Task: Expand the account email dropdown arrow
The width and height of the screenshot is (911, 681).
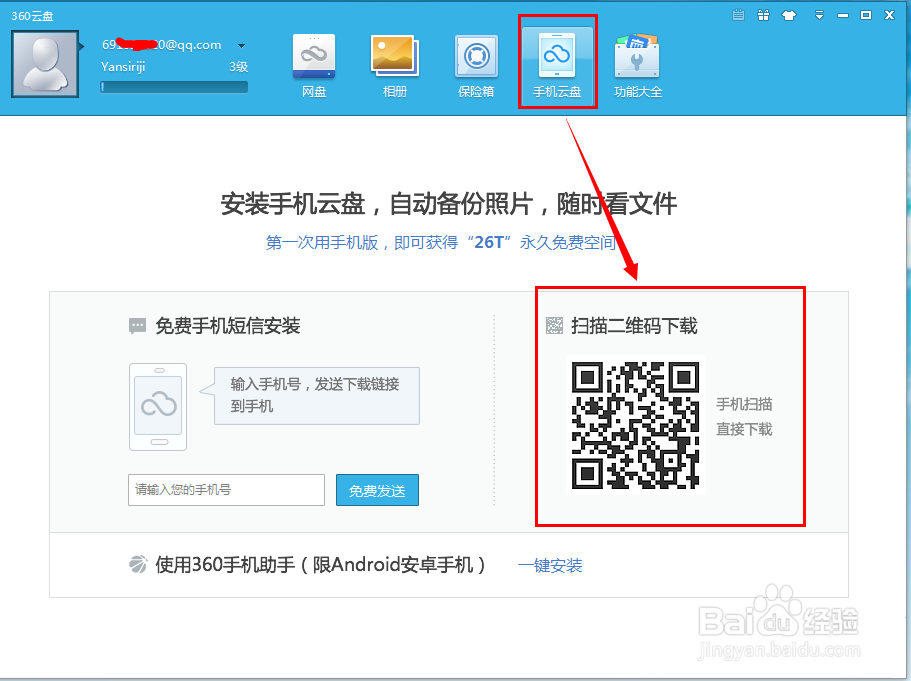Action: point(241,45)
